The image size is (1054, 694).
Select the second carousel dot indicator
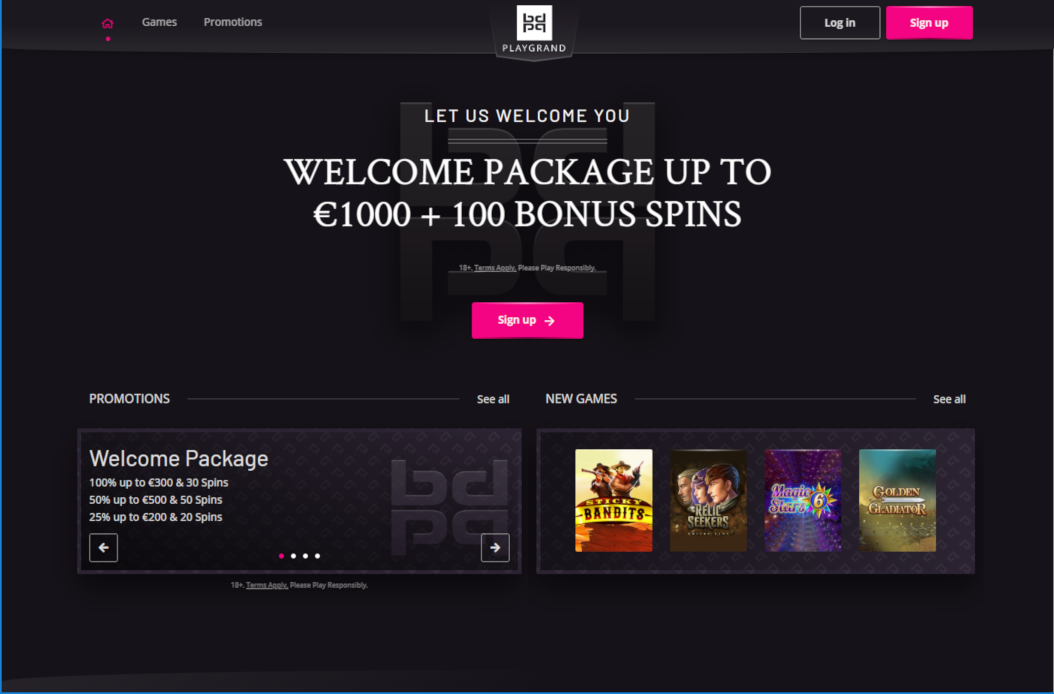293,556
